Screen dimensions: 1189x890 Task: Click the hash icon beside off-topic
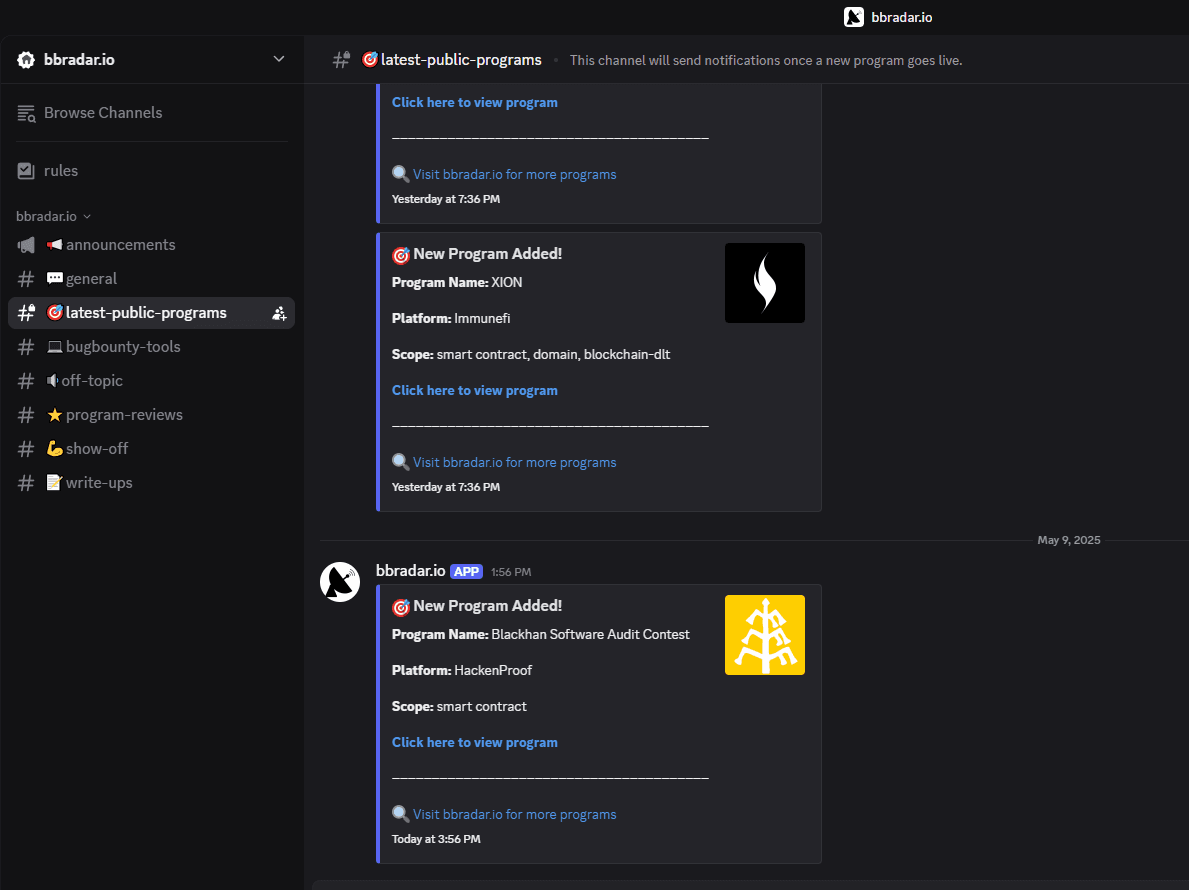tap(26, 381)
